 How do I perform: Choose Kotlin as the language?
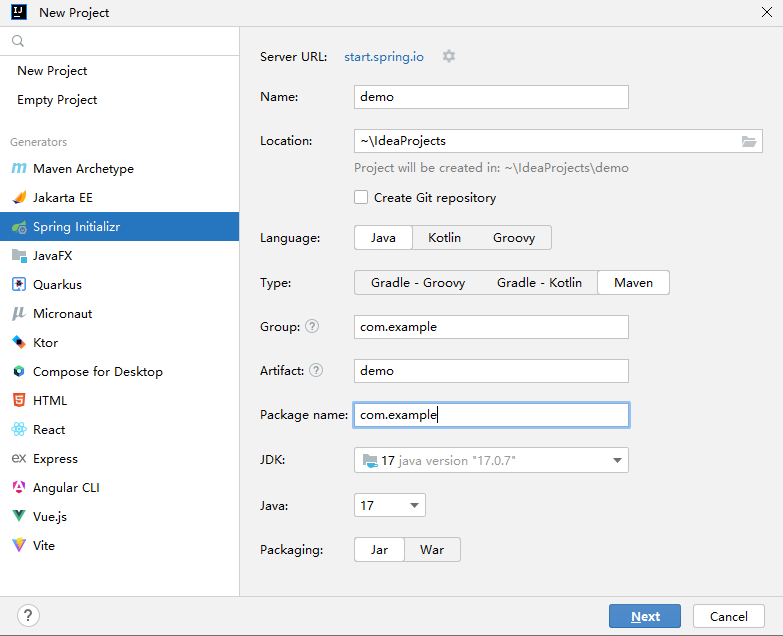[444, 238]
